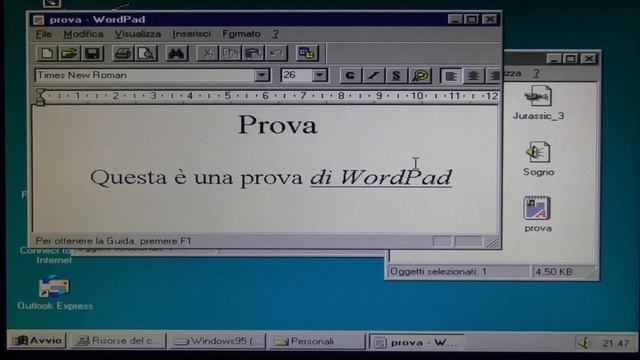The width and height of the screenshot is (640, 360).
Task: Toggle bold with the G button
Action: (x=350, y=76)
